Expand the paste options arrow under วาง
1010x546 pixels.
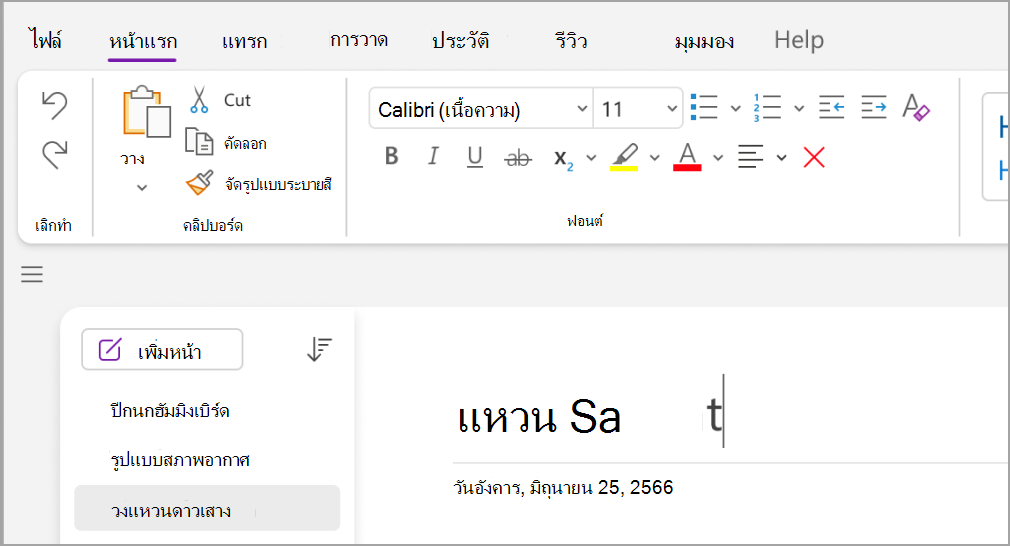click(142, 187)
